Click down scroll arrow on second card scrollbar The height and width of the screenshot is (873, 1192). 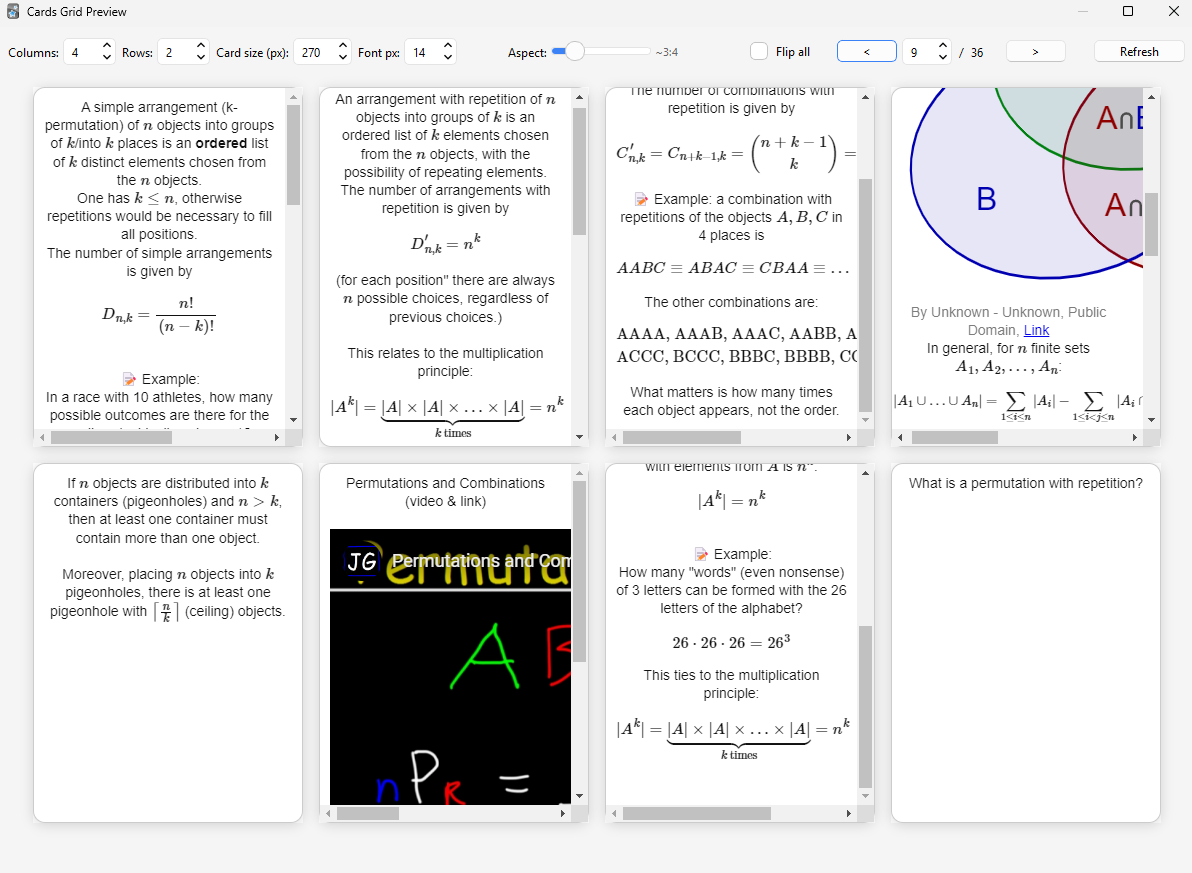[x=578, y=436]
